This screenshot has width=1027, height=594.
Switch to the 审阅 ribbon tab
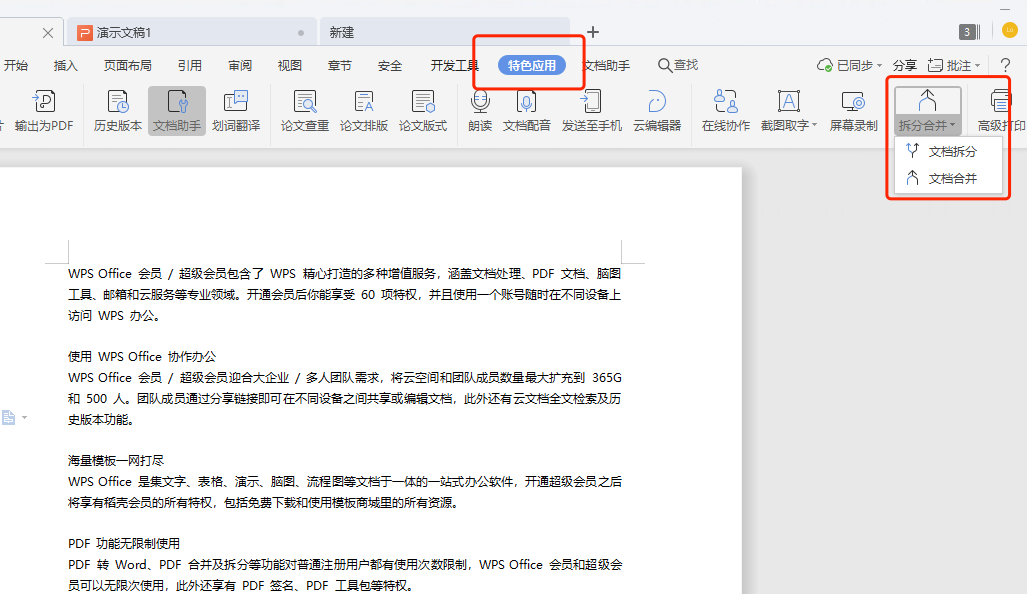click(240, 66)
